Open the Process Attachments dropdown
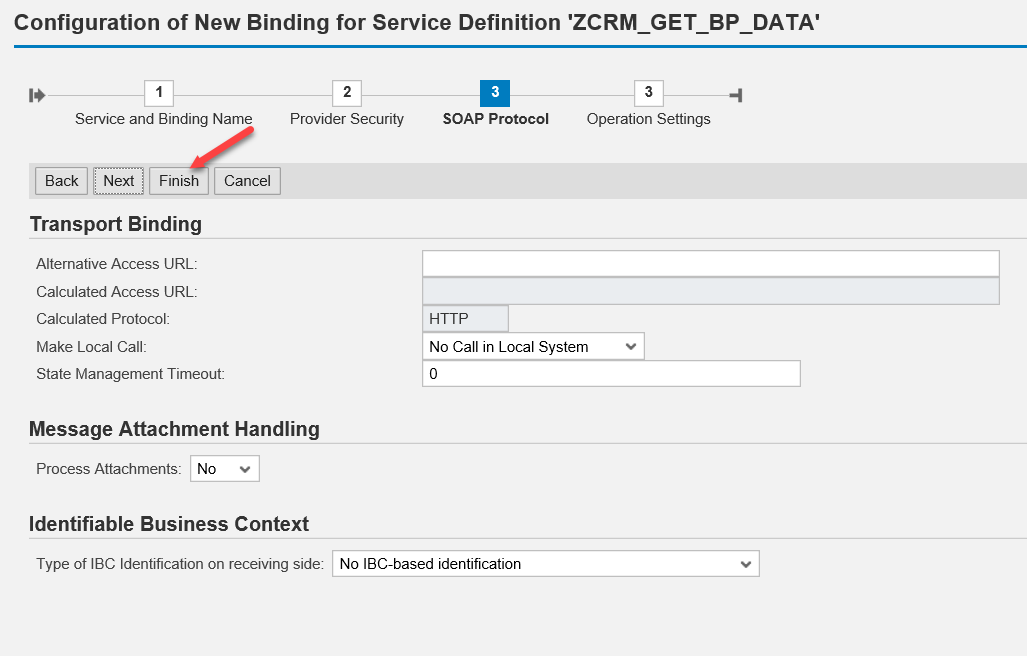 tap(225, 468)
